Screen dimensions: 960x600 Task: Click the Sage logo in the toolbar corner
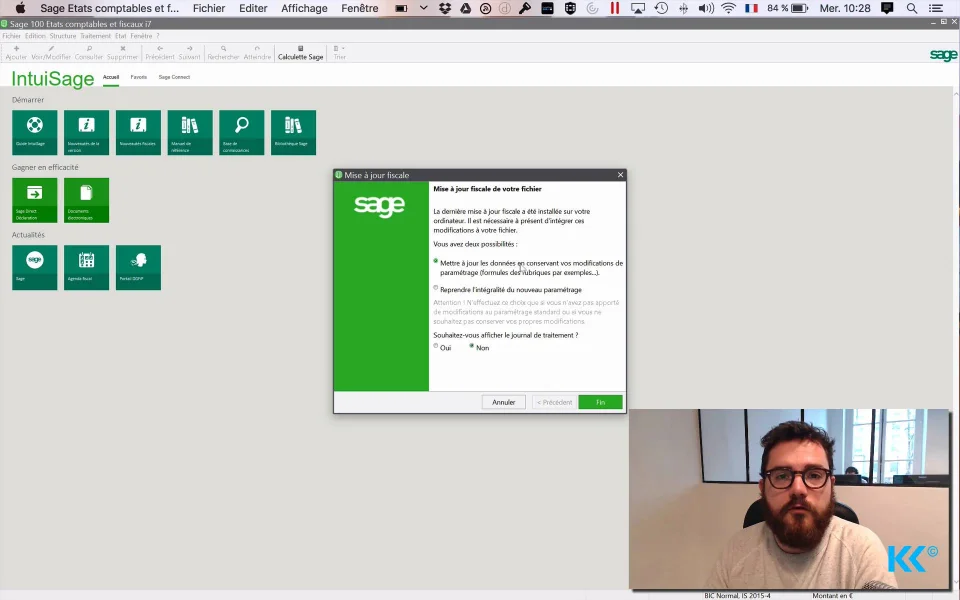click(943, 55)
